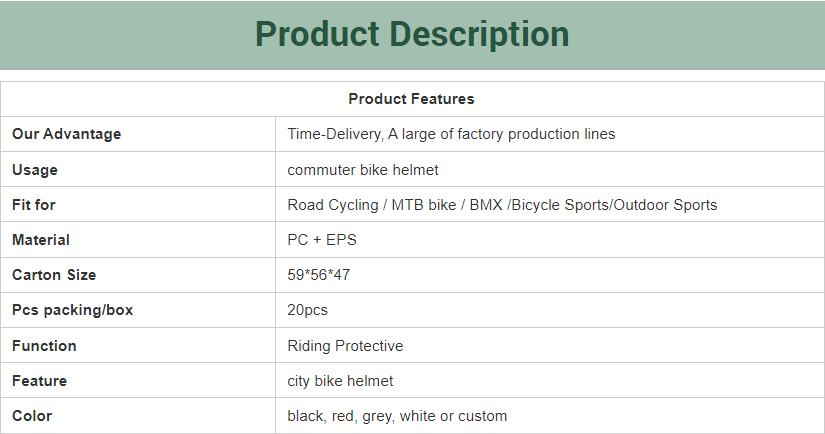Select the Product Features table header
This screenshot has width=825, height=434.
click(412, 99)
